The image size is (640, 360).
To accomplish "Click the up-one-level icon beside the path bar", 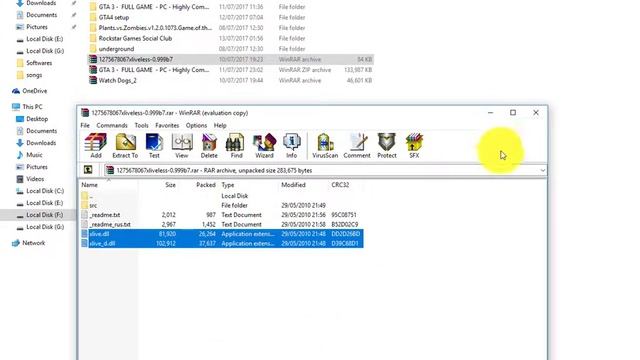I will pos(88,170).
